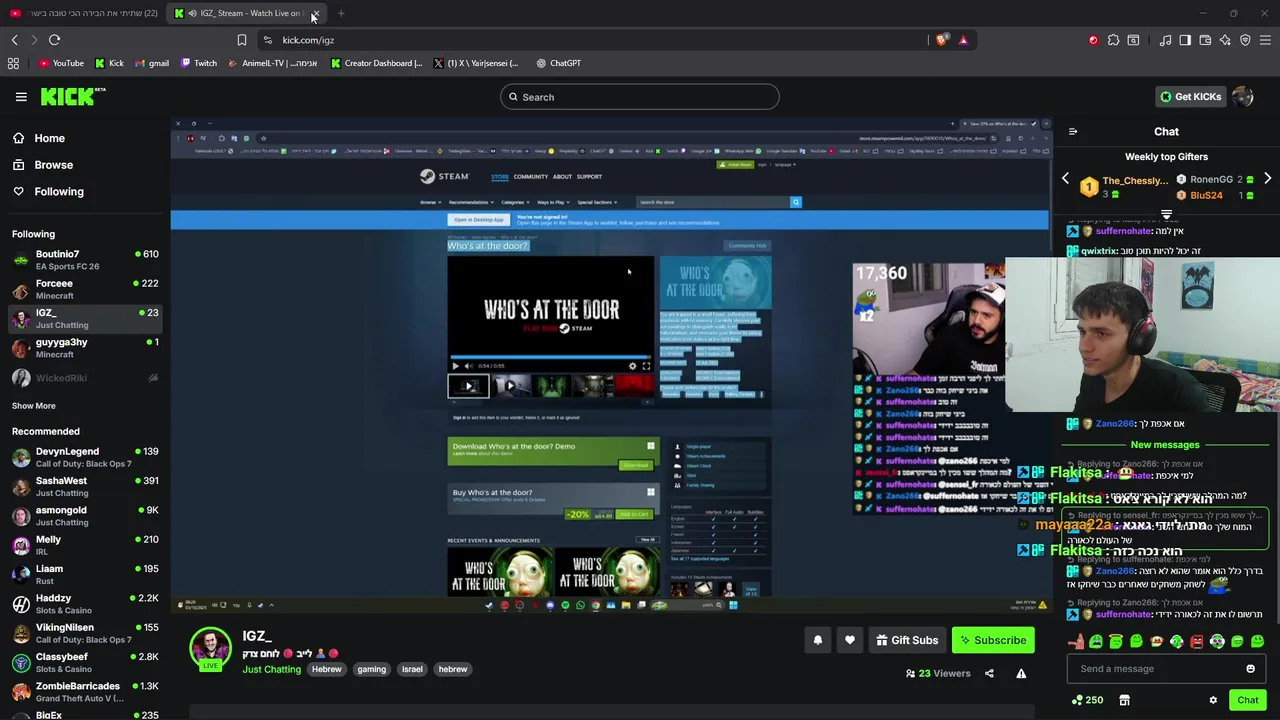1280x720 pixels.
Task: Toggle follow with the heart button
Action: [850, 640]
